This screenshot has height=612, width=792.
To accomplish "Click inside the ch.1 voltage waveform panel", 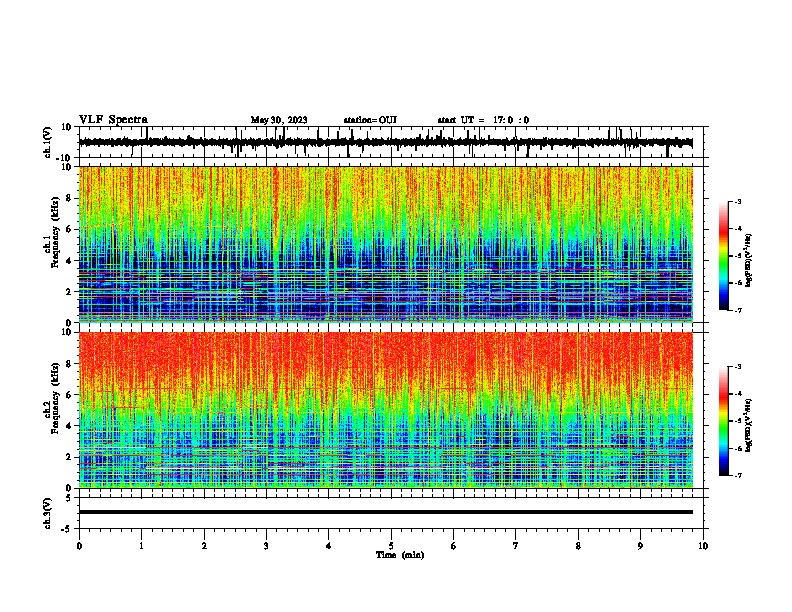I will 391,142.
